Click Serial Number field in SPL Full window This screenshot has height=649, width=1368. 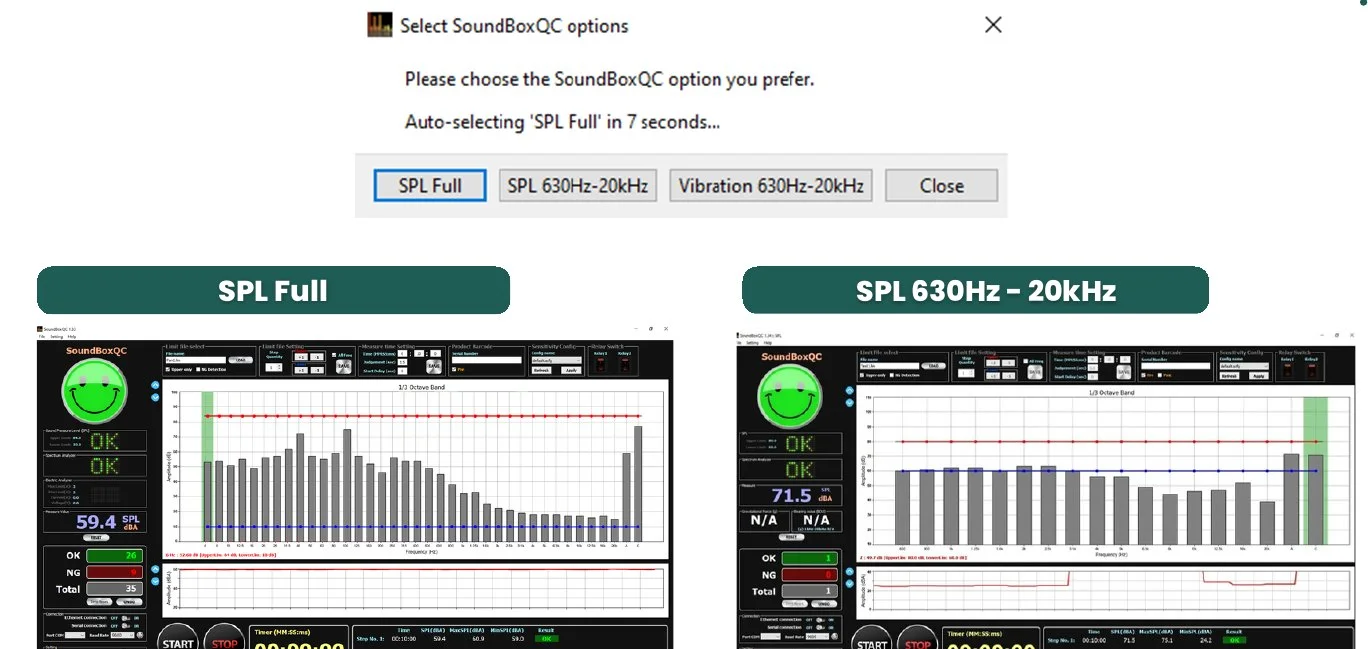(x=487, y=360)
